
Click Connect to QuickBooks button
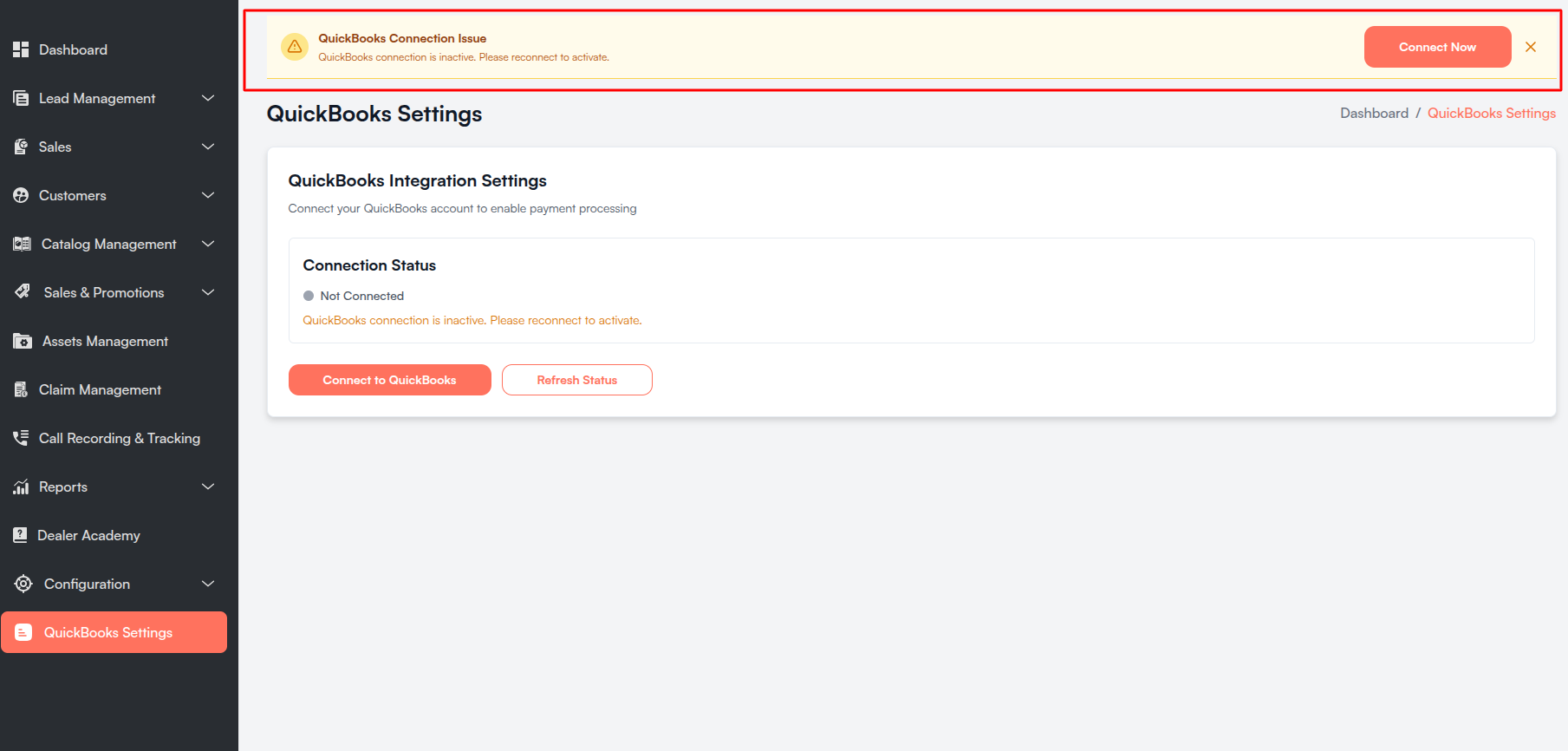pos(389,380)
